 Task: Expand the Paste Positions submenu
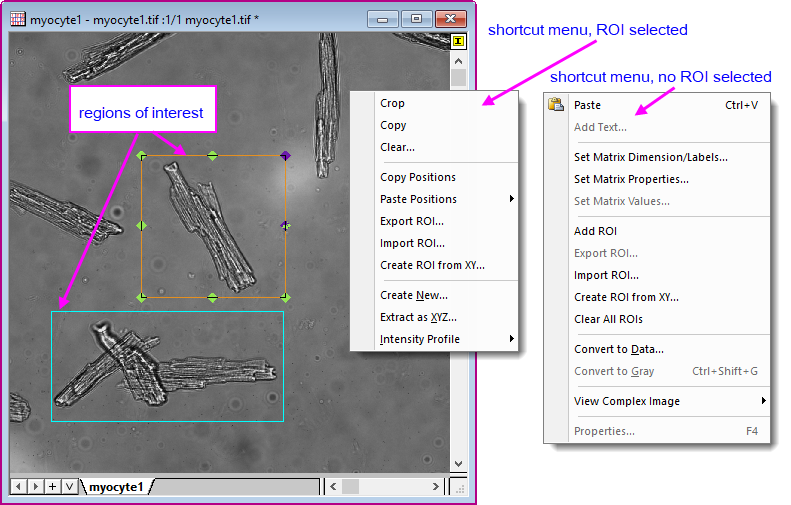[512, 199]
